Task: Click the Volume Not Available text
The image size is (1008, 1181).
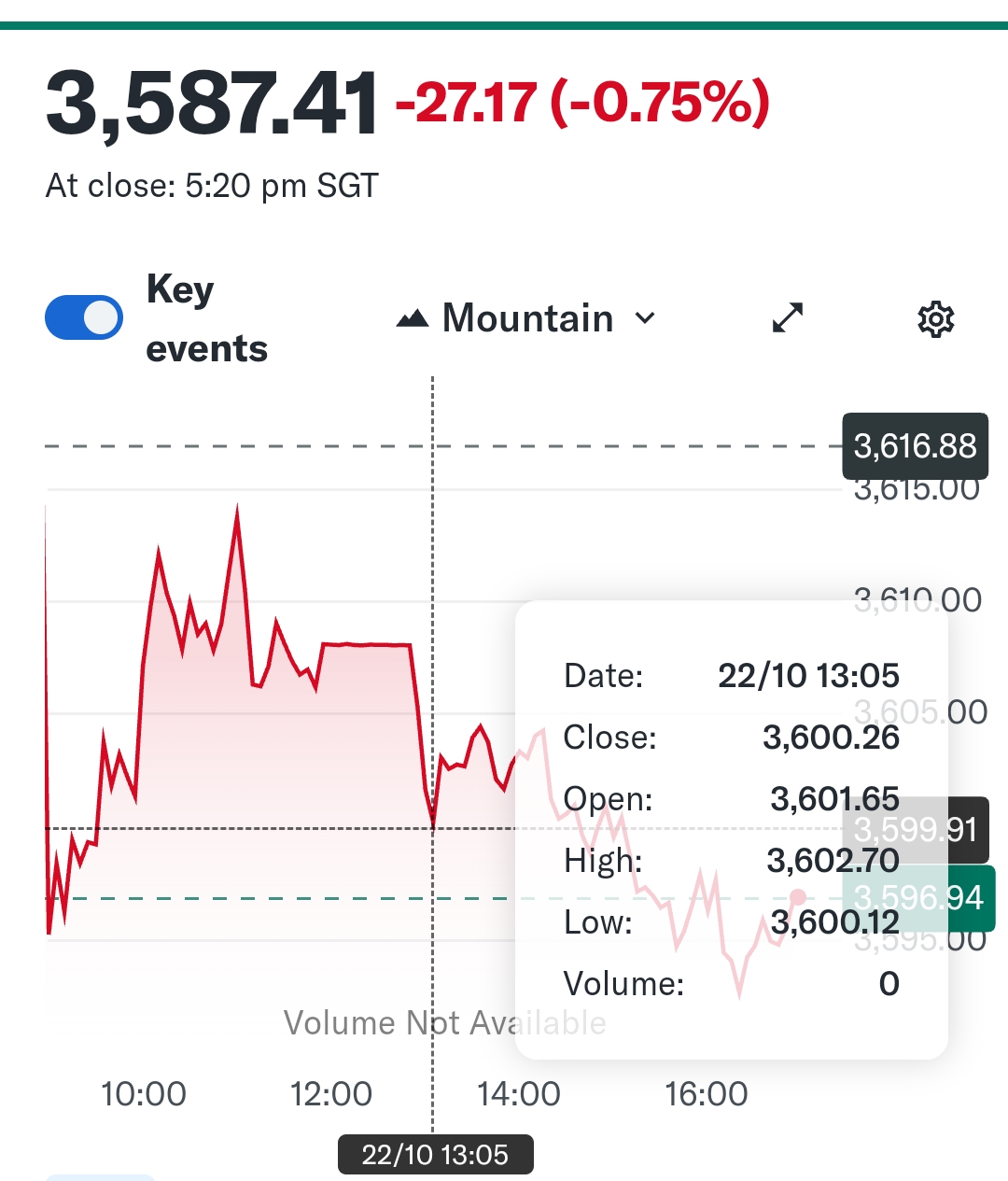Action: tap(445, 1023)
